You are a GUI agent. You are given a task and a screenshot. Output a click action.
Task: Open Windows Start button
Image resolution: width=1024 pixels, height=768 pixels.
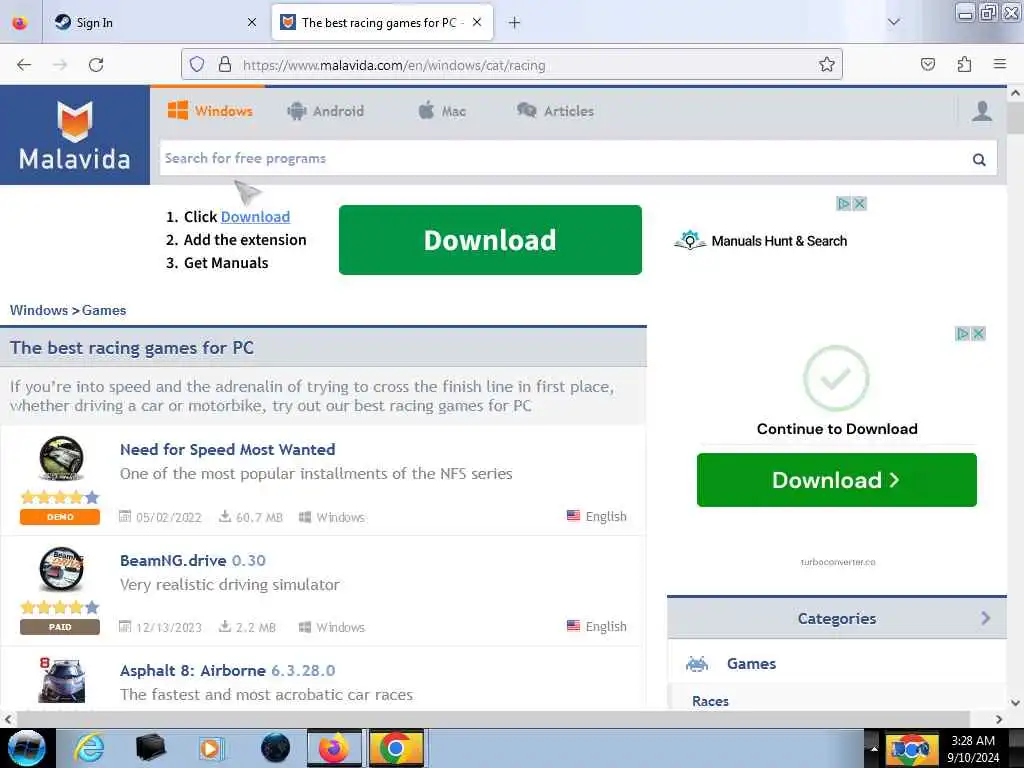pyautogui.click(x=27, y=748)
